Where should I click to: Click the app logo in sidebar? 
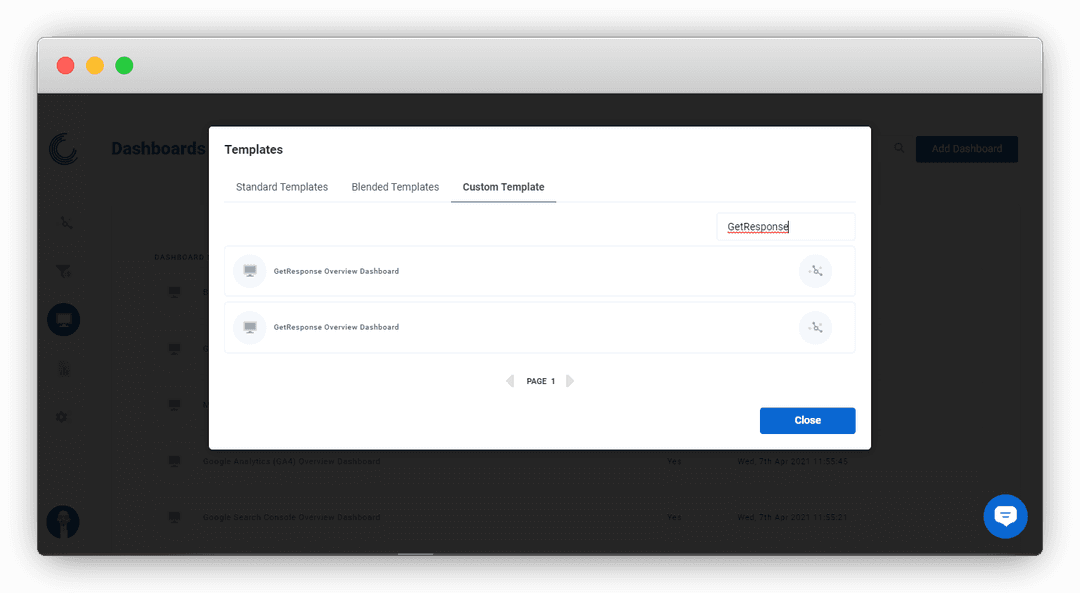coord(64,149)
